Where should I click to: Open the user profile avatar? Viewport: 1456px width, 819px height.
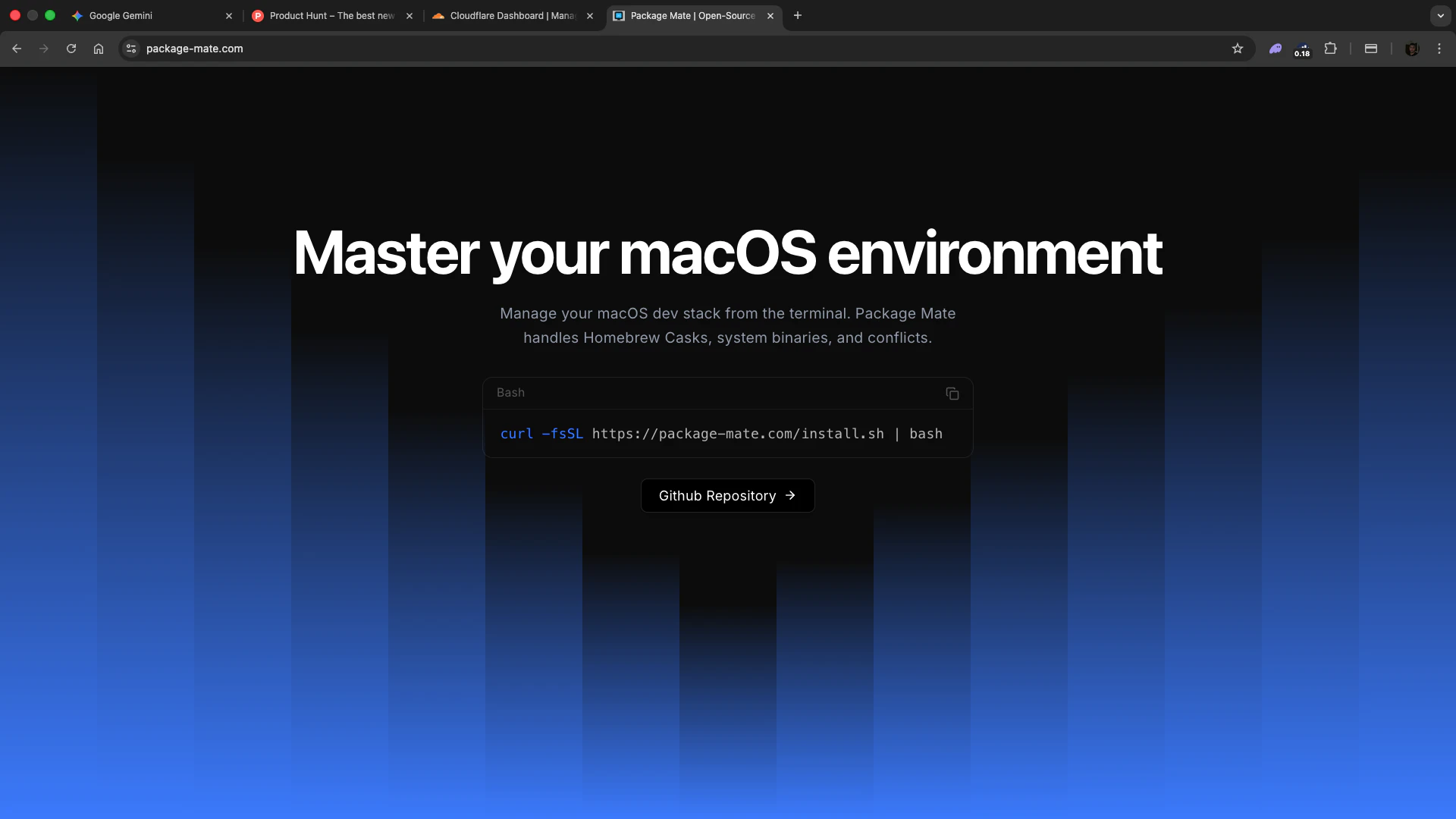click(x=1412, y=49)
